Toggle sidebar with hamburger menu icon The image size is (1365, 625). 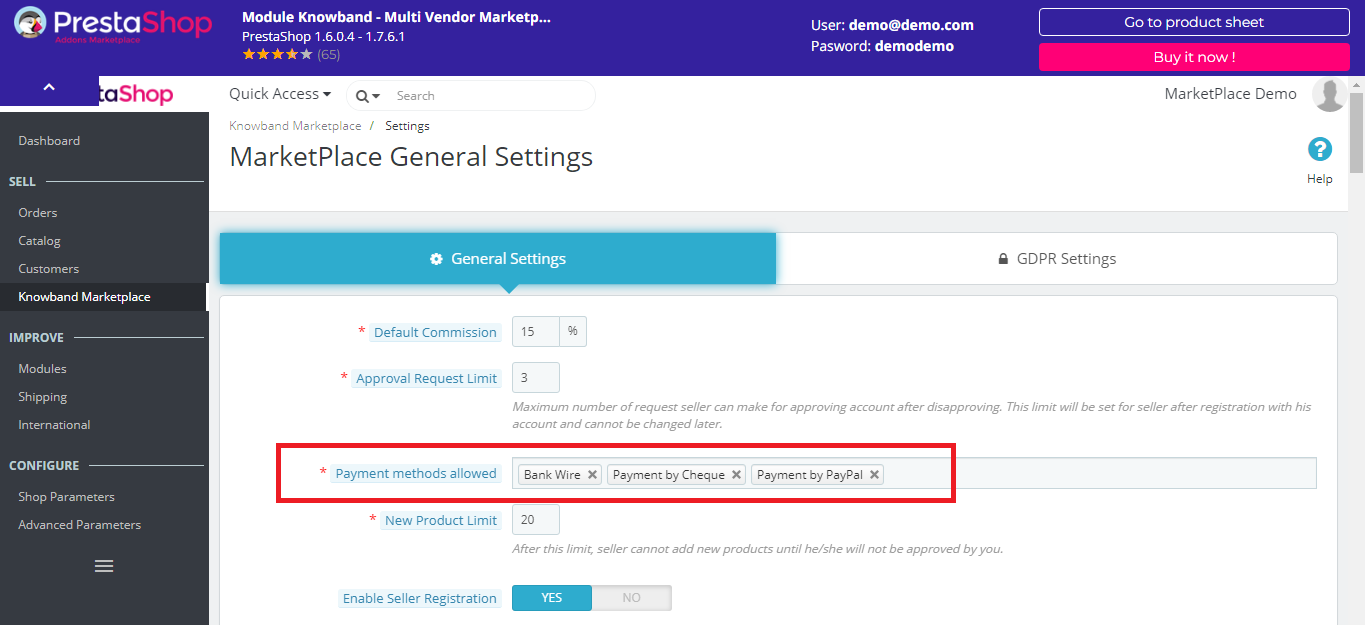coord(104,566)
